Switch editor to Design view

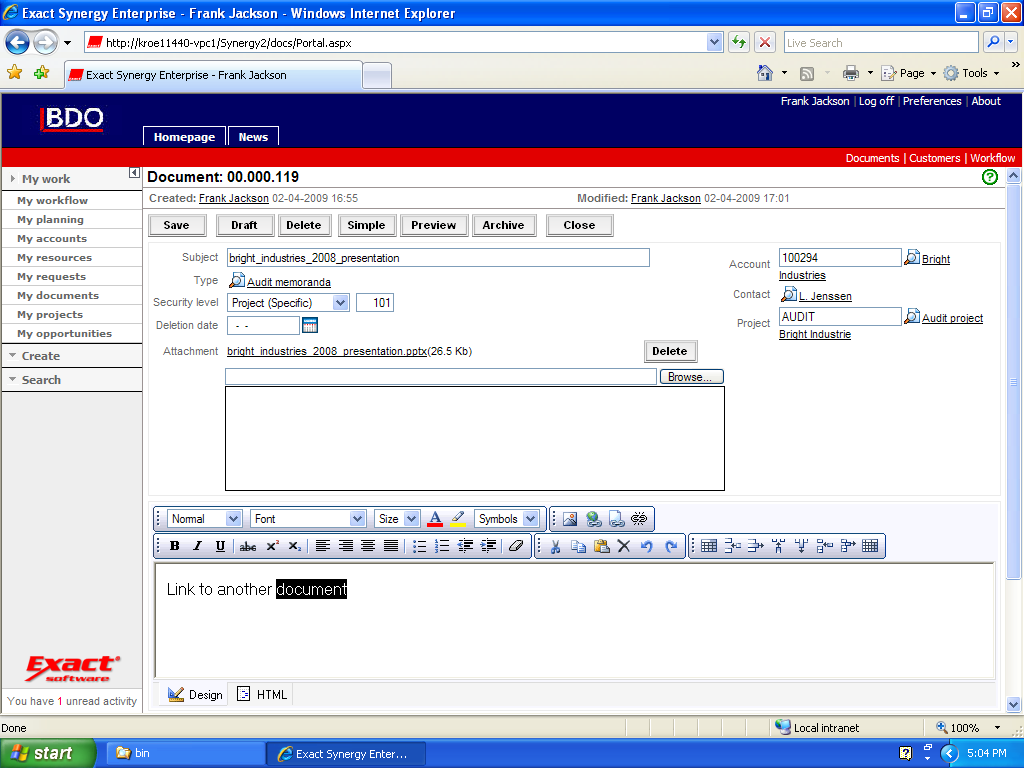(195, 694)
